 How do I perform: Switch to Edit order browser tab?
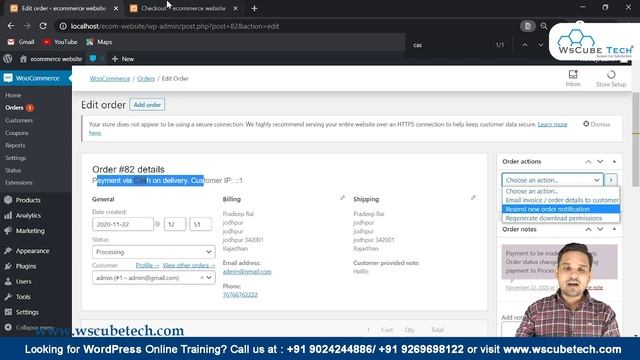click(x=63, y=8)
